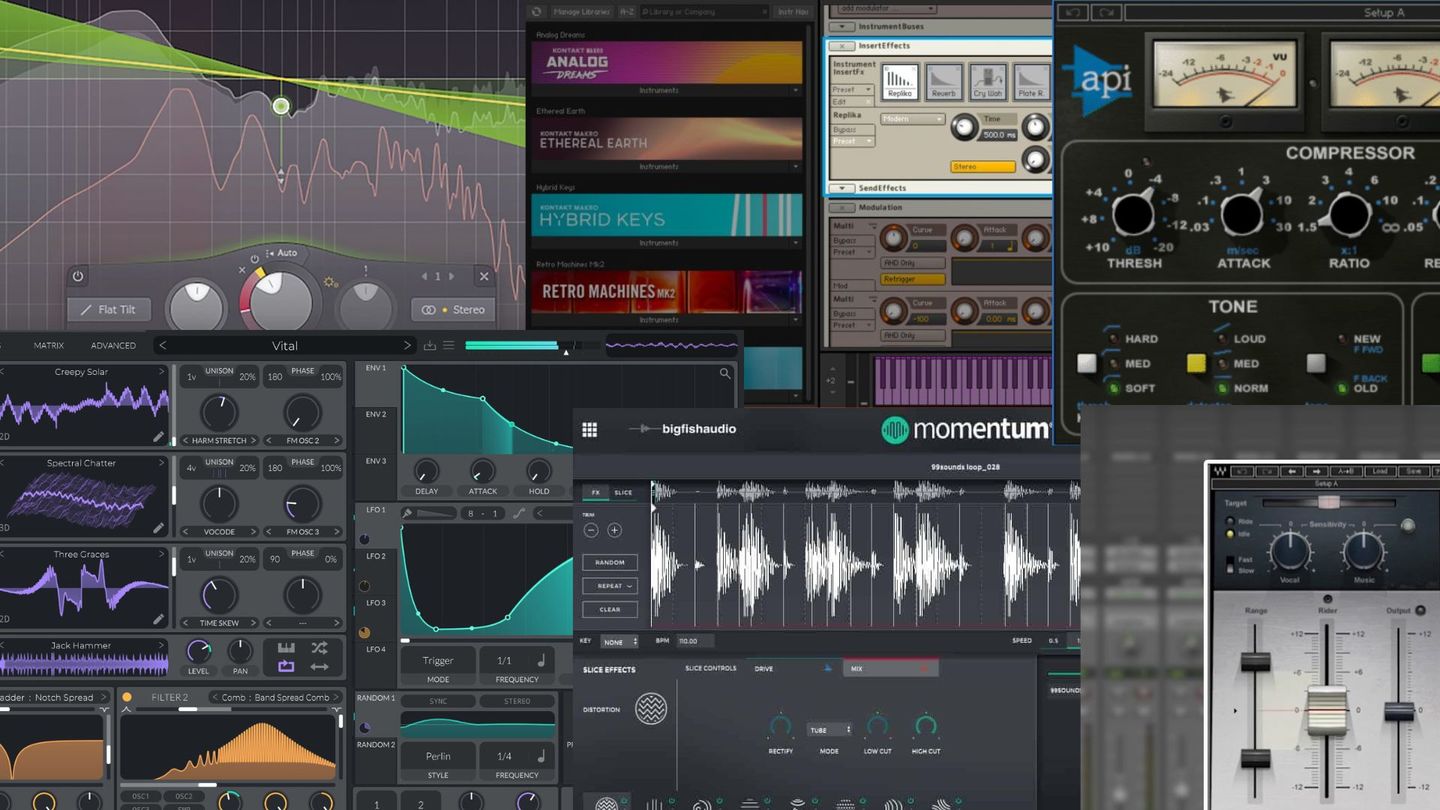The image size is (1440, 810).
Task: Edit the Creepy Solar wavetable with the pencil icon
Action: (x=158, y=437)
